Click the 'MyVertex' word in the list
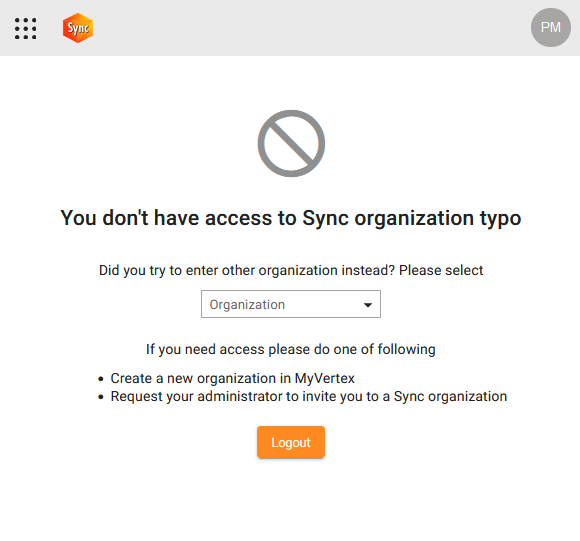This screenshot has width=580, height=541. click(324, 378)
